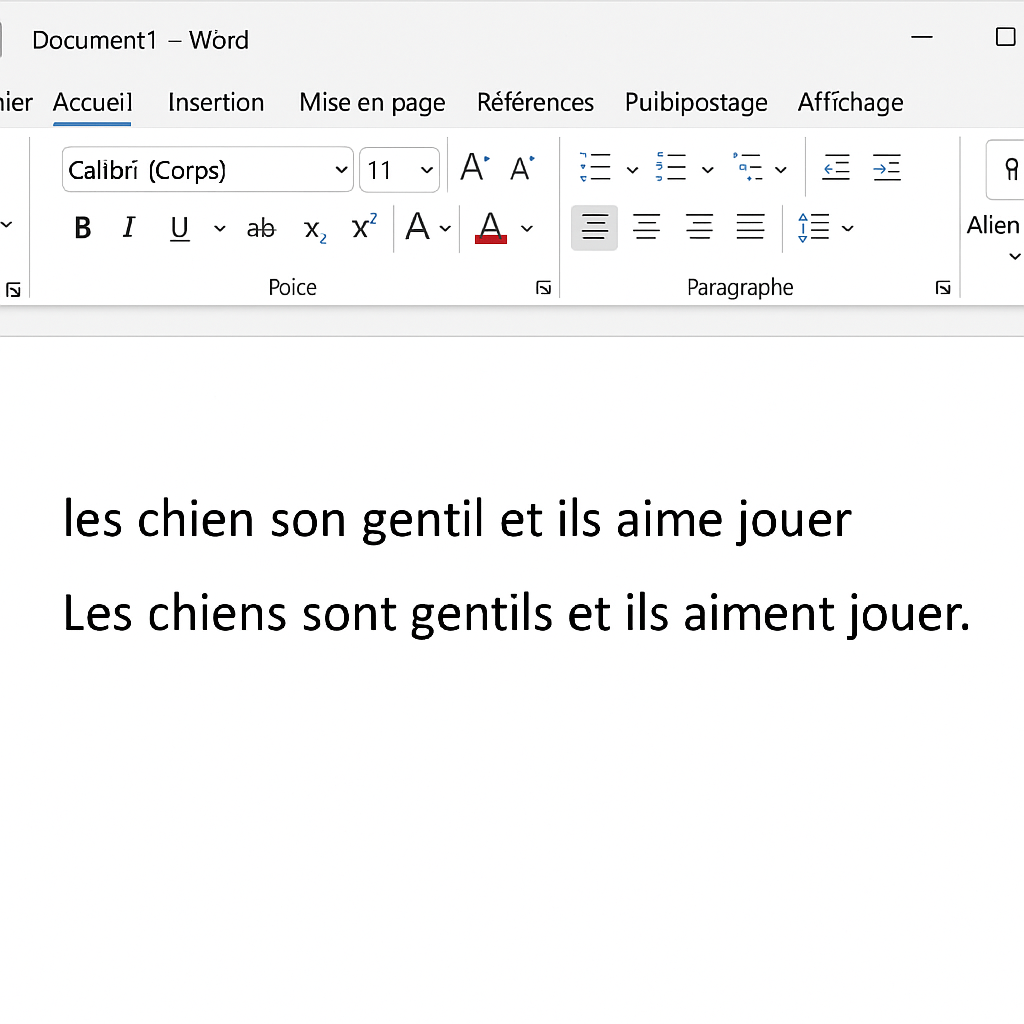
Task: Expand the line spacing options arrow
Action: [848, 229]
